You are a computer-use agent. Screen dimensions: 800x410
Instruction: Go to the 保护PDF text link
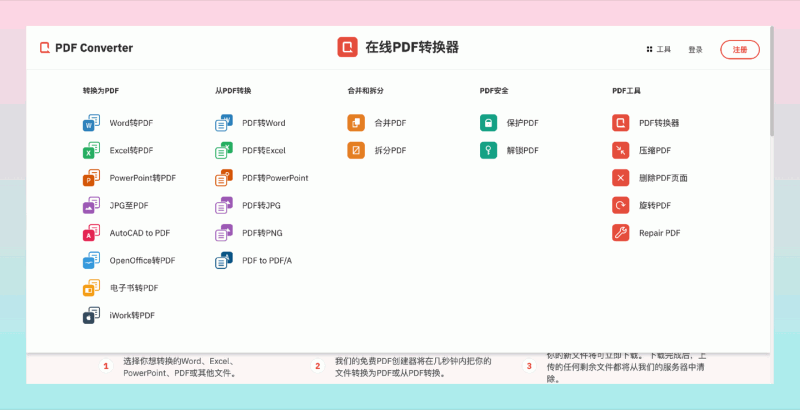(522, 123)
